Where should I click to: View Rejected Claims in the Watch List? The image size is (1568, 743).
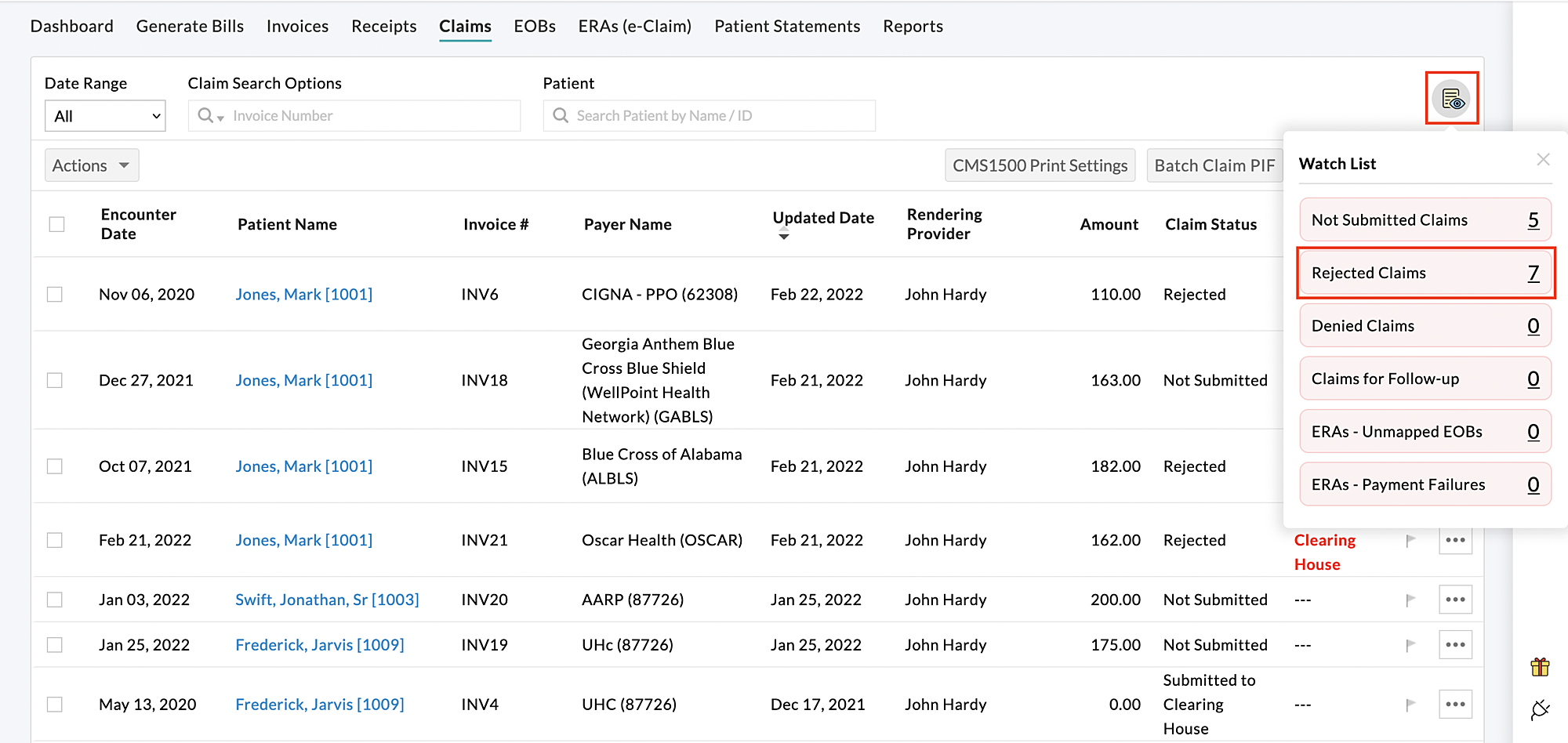click(1425, 273)
